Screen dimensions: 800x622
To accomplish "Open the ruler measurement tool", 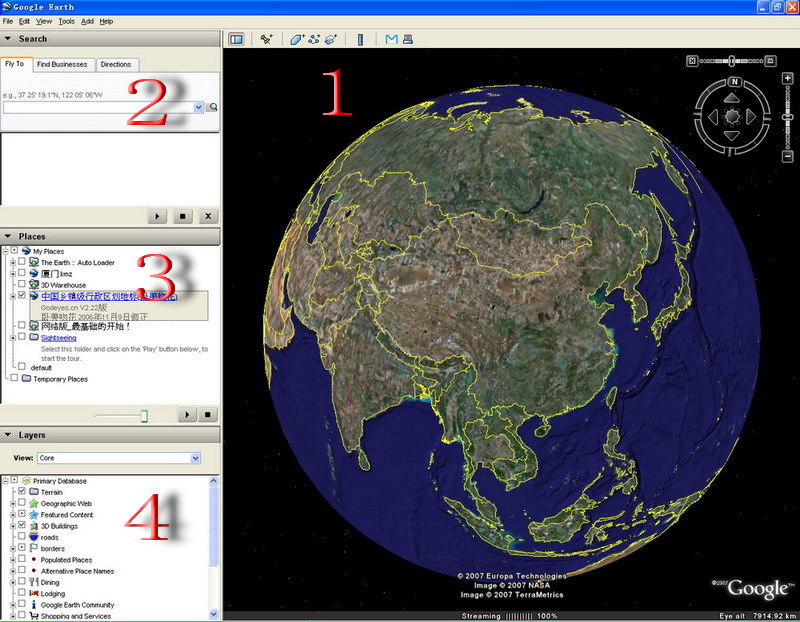I will point(360,40).
